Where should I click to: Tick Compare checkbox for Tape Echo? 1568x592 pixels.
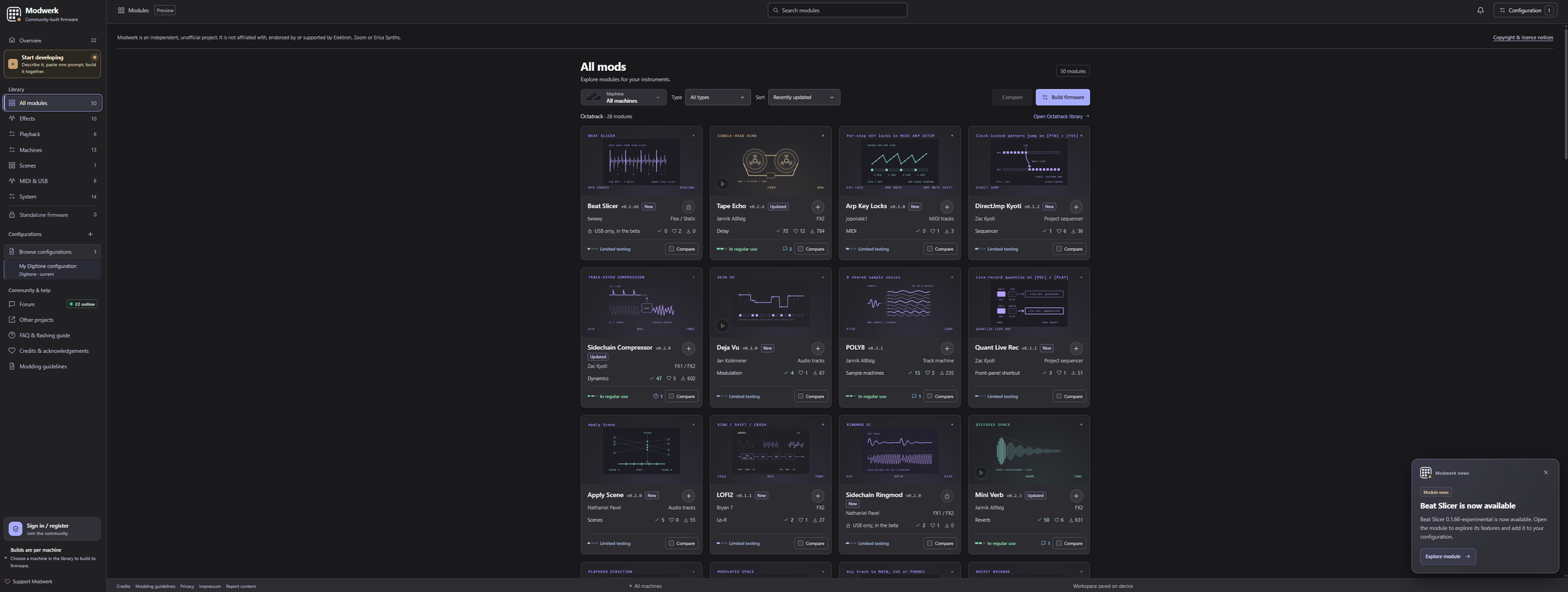(800, 249)
